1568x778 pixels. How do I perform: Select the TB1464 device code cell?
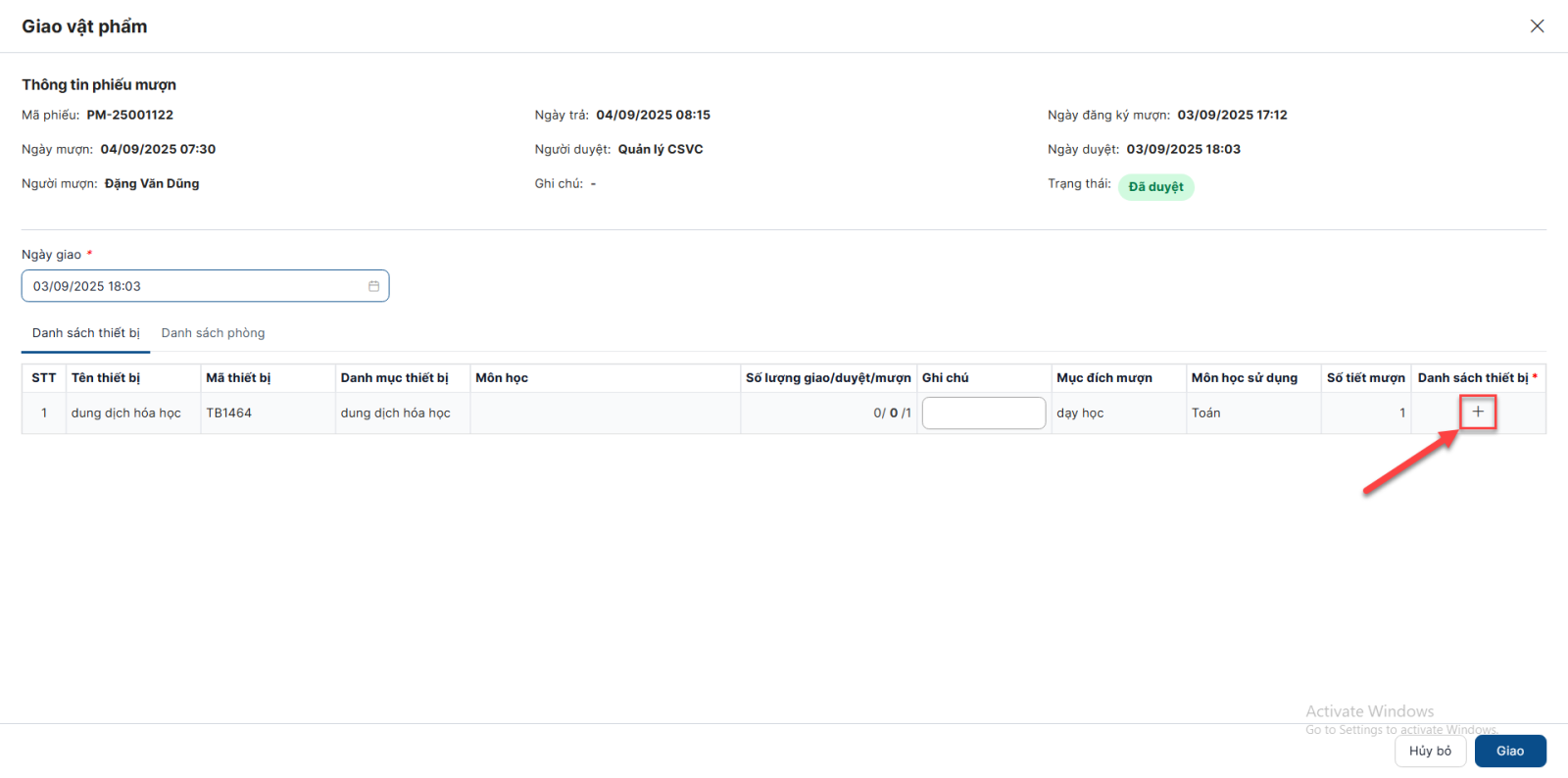pyautogui.click(x=229, y=413)
